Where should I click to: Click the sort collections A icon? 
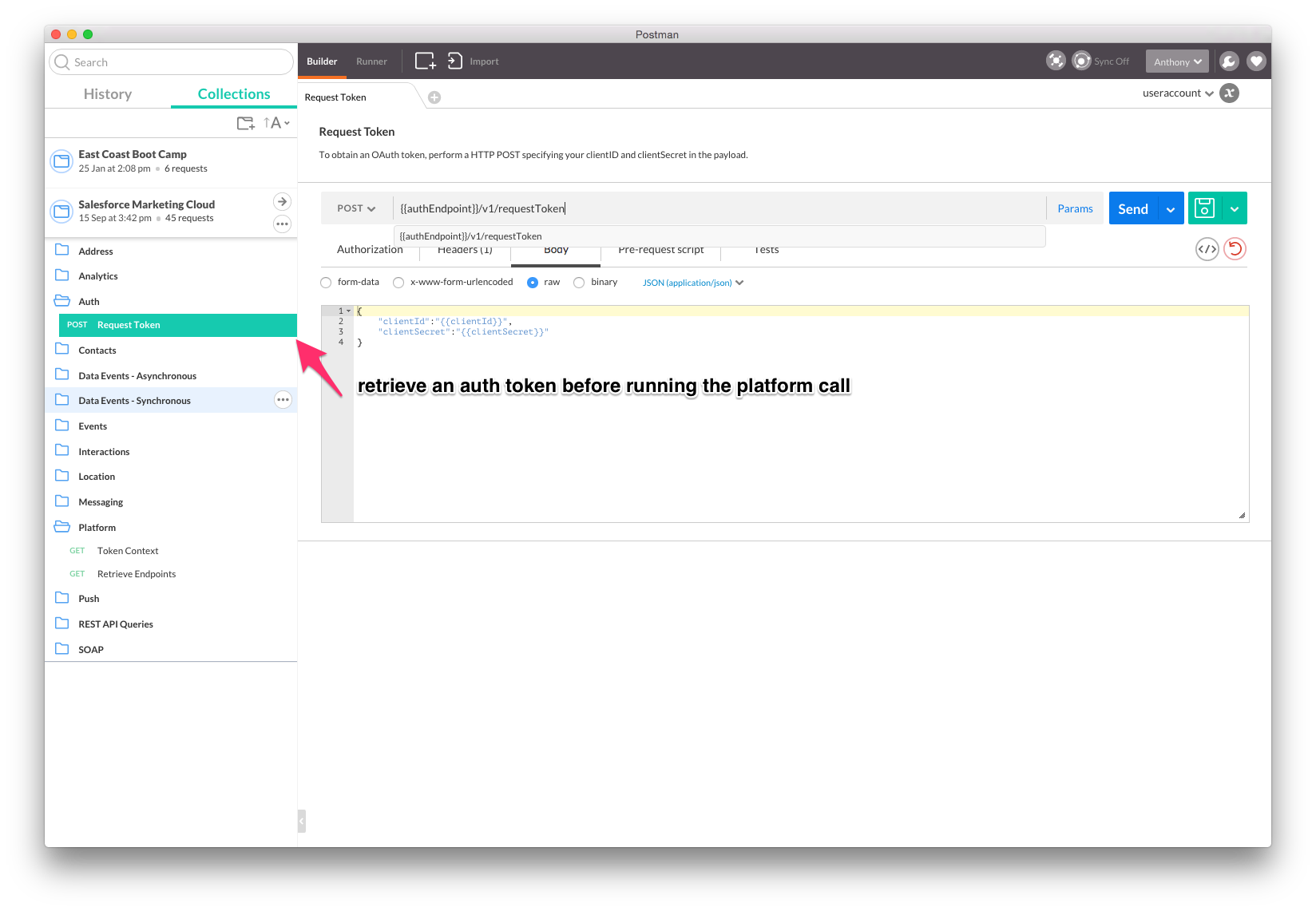click(275, 123)
